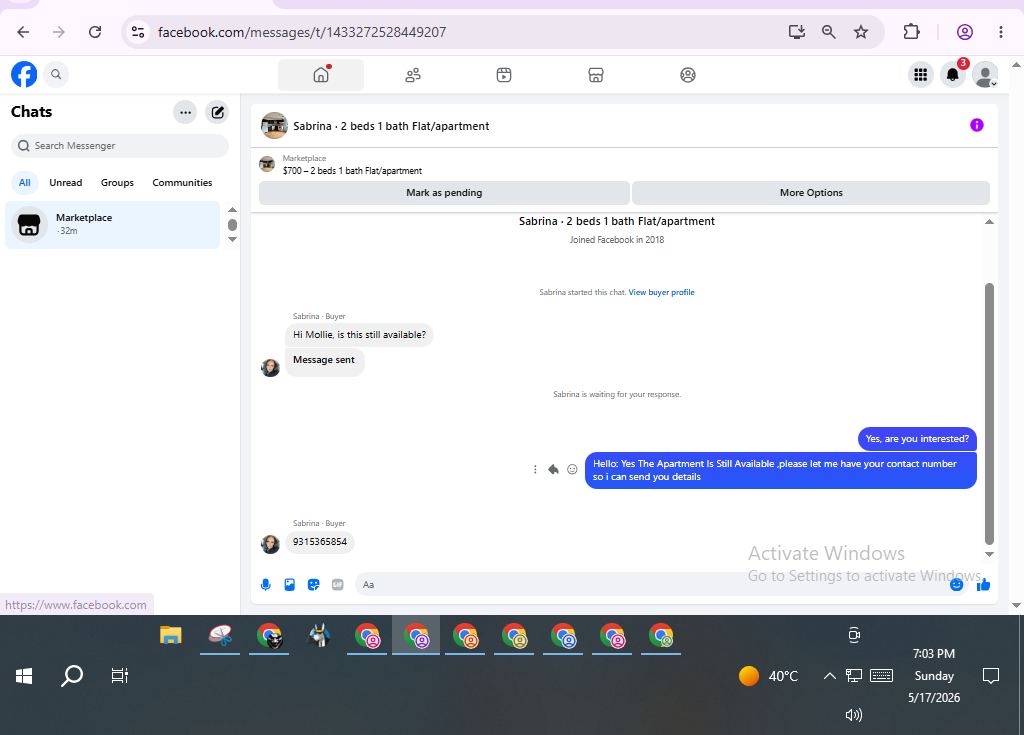Open the View buyer profile link
The width and height of the screenshot is (1024, 735).
click(x=661, y=293)
